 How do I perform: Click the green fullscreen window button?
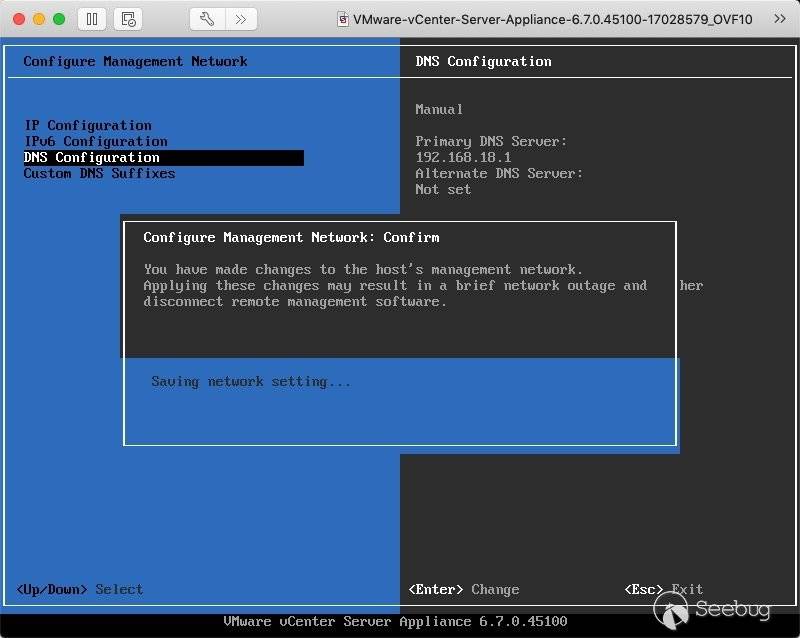(59, 19)
